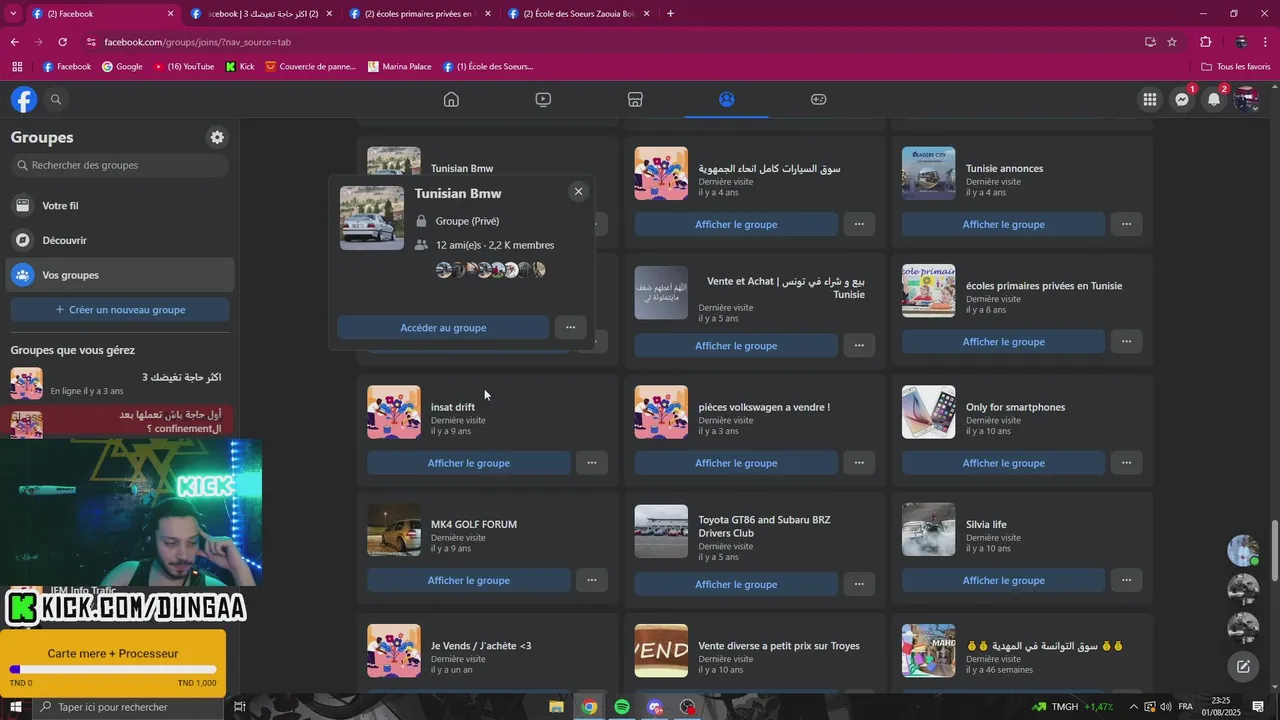Open notifications bell icon
This screenshot has height=720, width=1280.
(1214, 99)
